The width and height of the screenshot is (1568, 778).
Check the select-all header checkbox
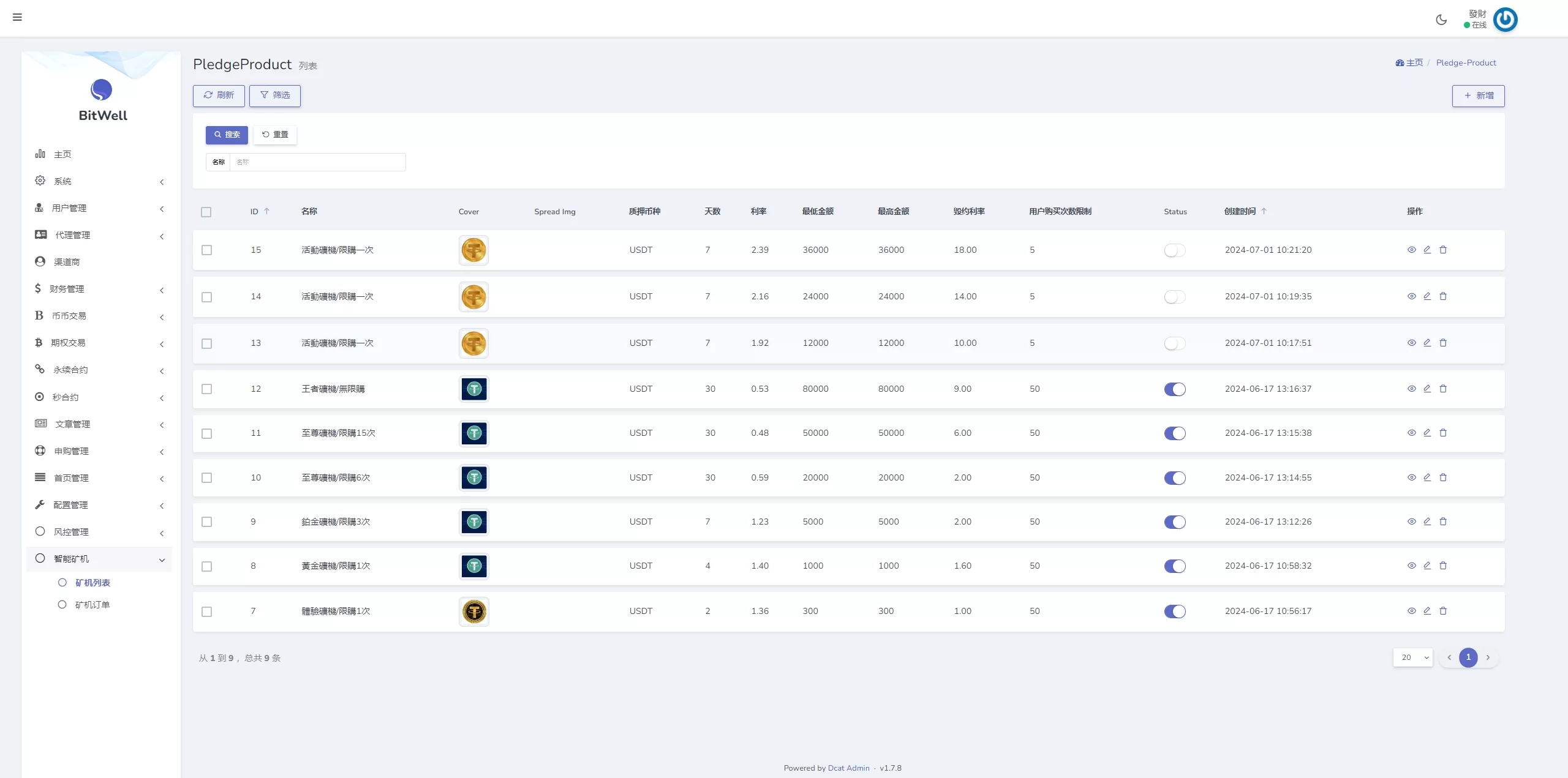click(206, 212)
